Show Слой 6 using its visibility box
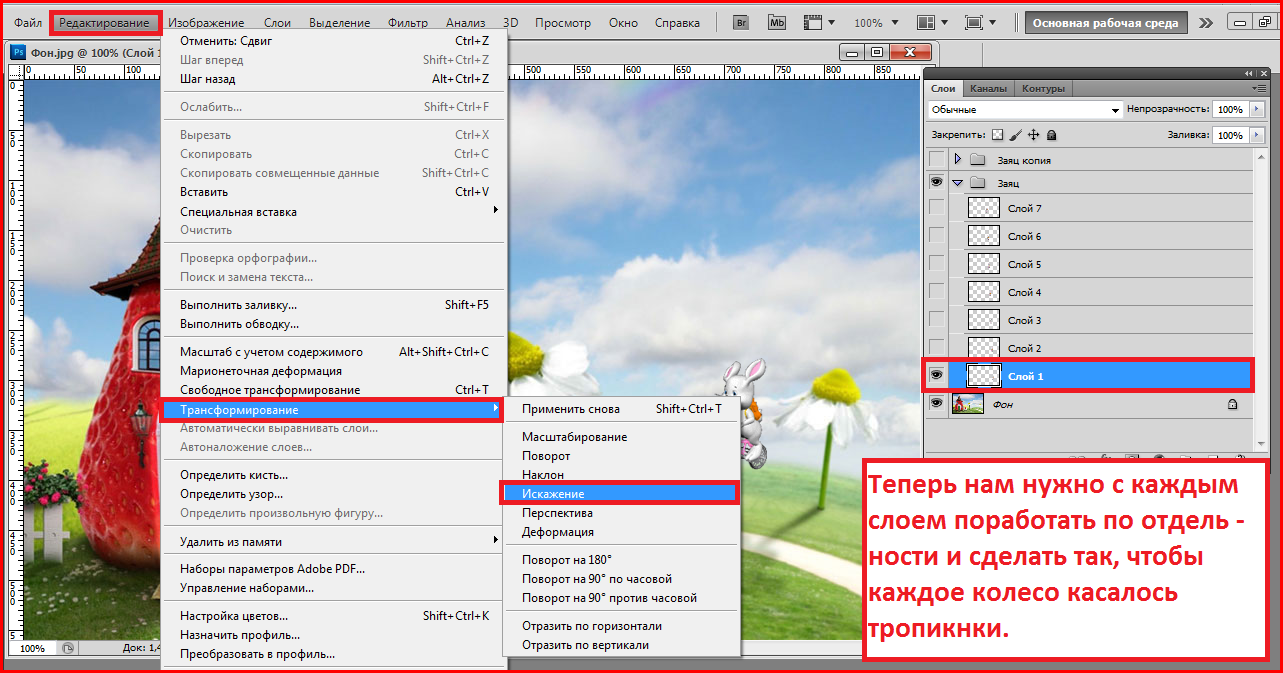Screen dimensions: 1283x673 coord(936,236)
